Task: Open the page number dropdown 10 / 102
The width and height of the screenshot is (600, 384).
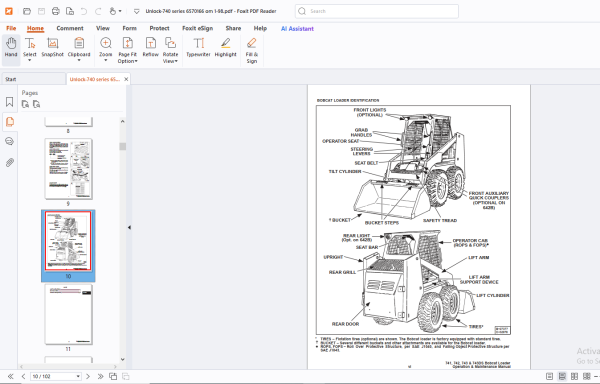Action: (78, 376)
